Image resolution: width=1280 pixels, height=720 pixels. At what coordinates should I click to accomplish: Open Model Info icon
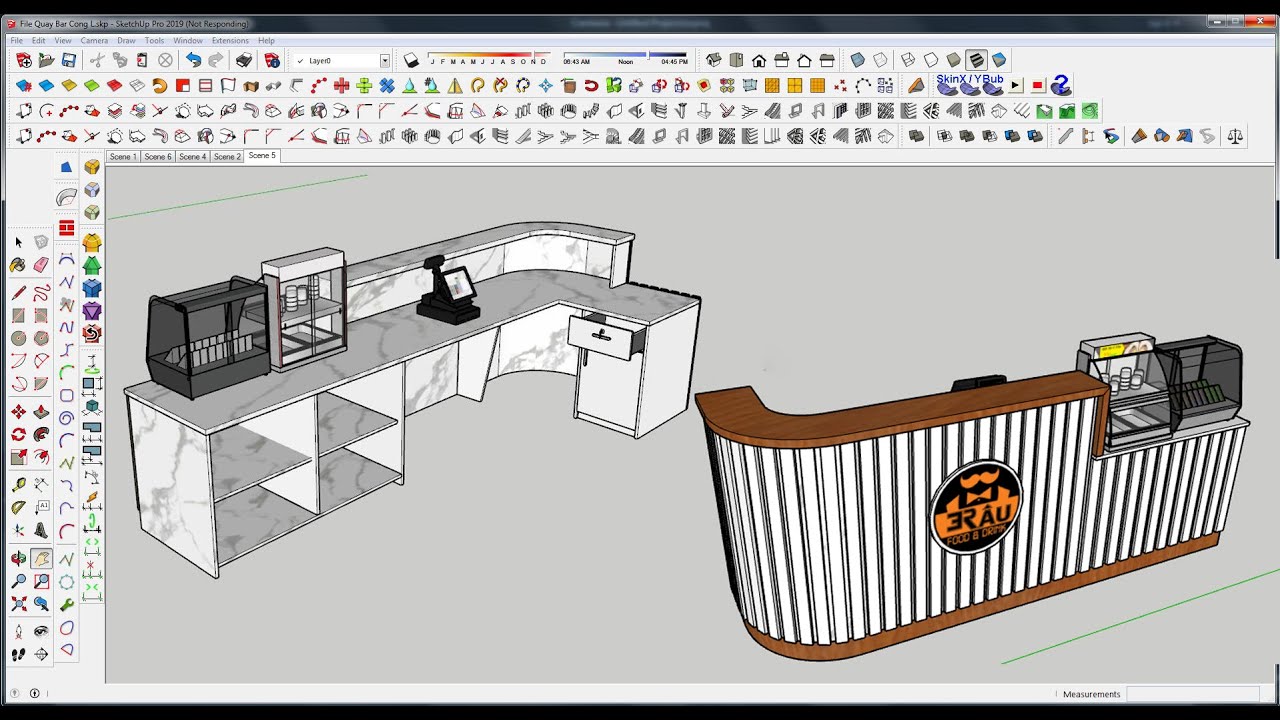coord(272,61)
